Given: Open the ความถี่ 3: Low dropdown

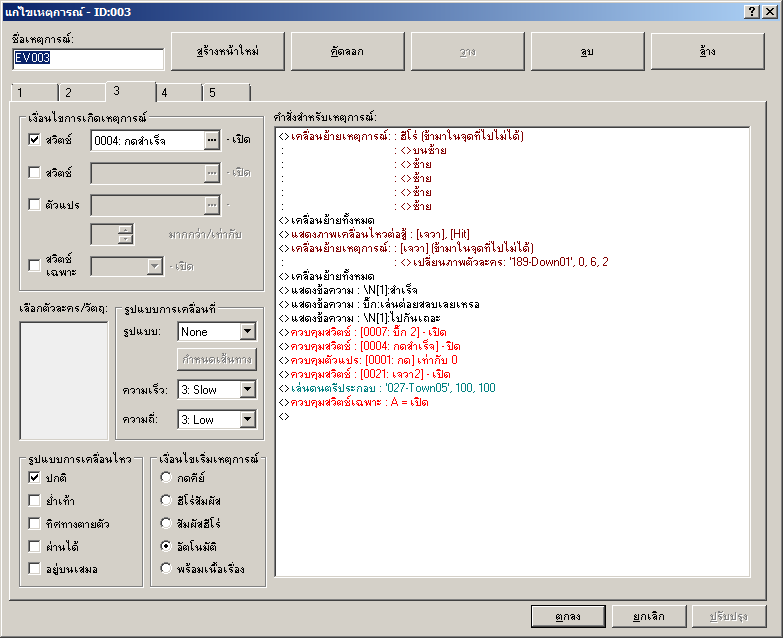Looking at the screenshot, I should point(217,419).
